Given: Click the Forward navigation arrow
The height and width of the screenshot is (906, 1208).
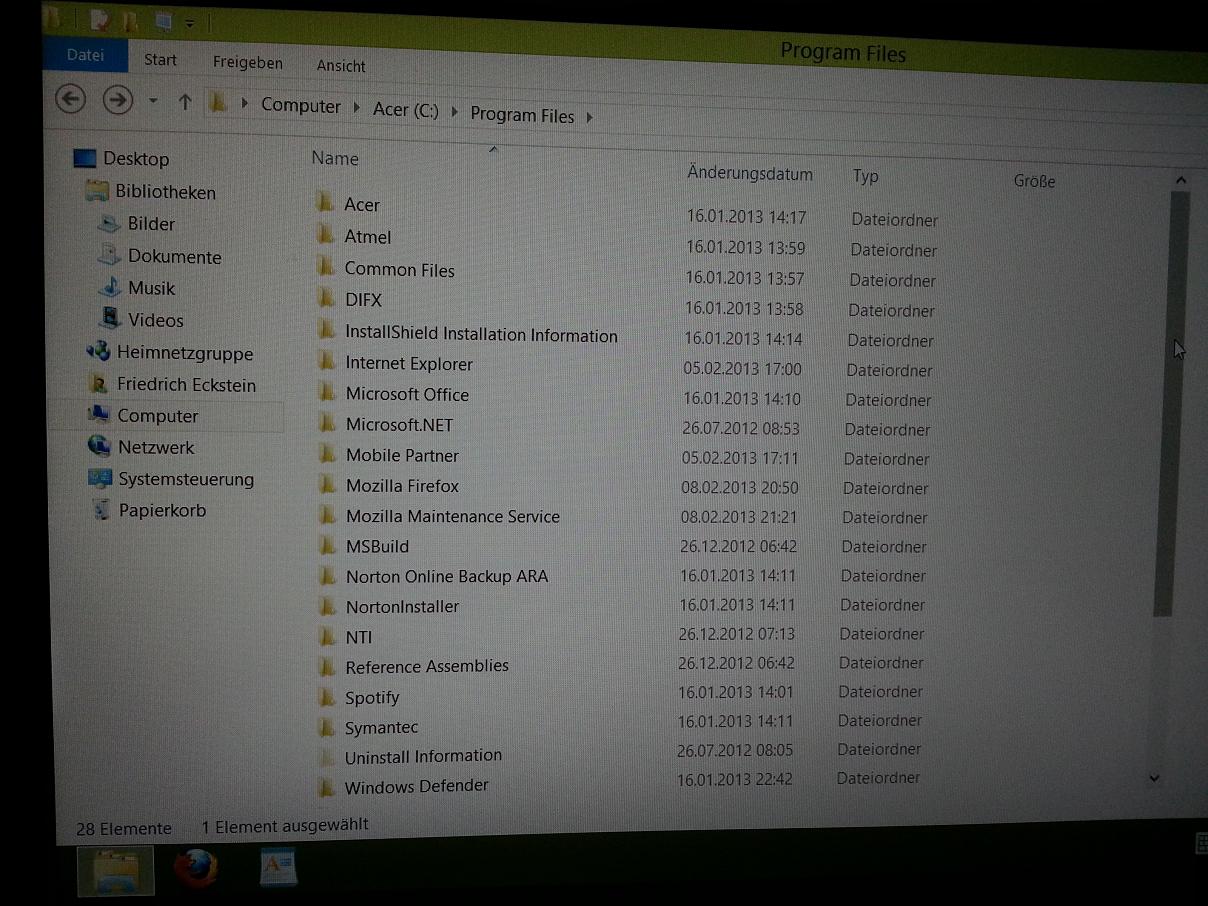Looking at the screenshot, I should tap(118, 100).
